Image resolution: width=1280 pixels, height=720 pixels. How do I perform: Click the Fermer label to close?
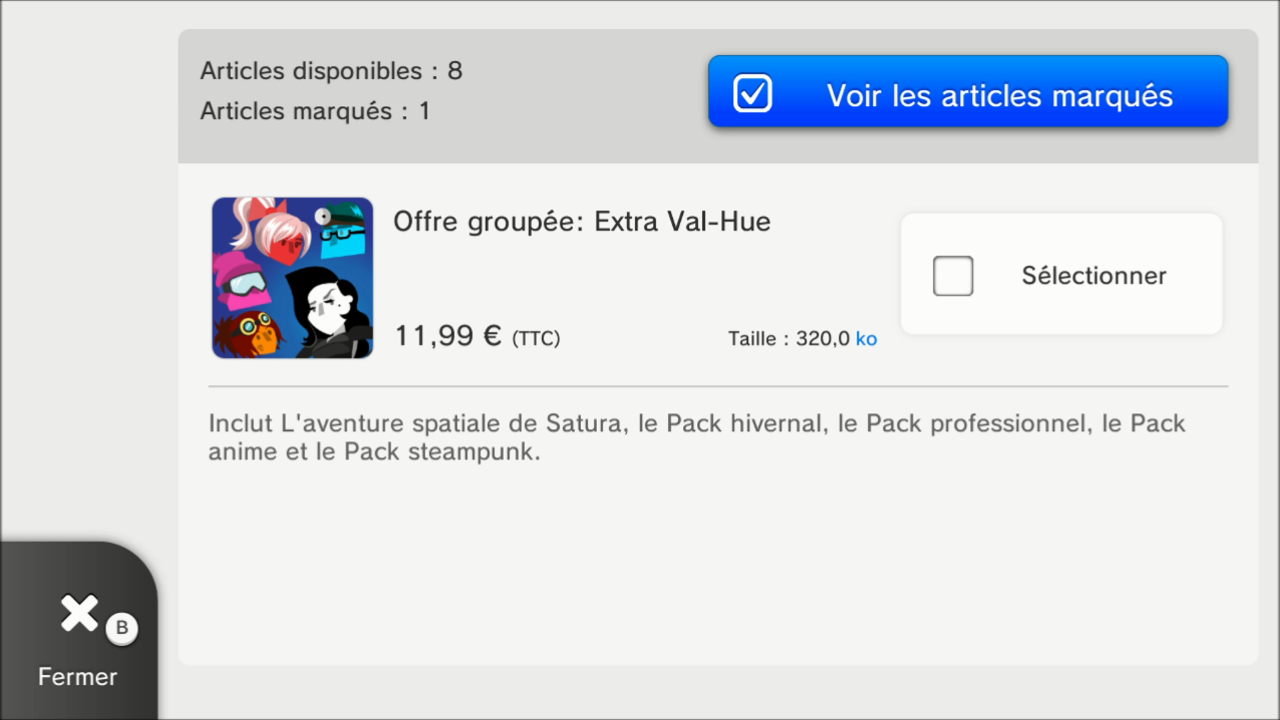(x=78, y=677)
